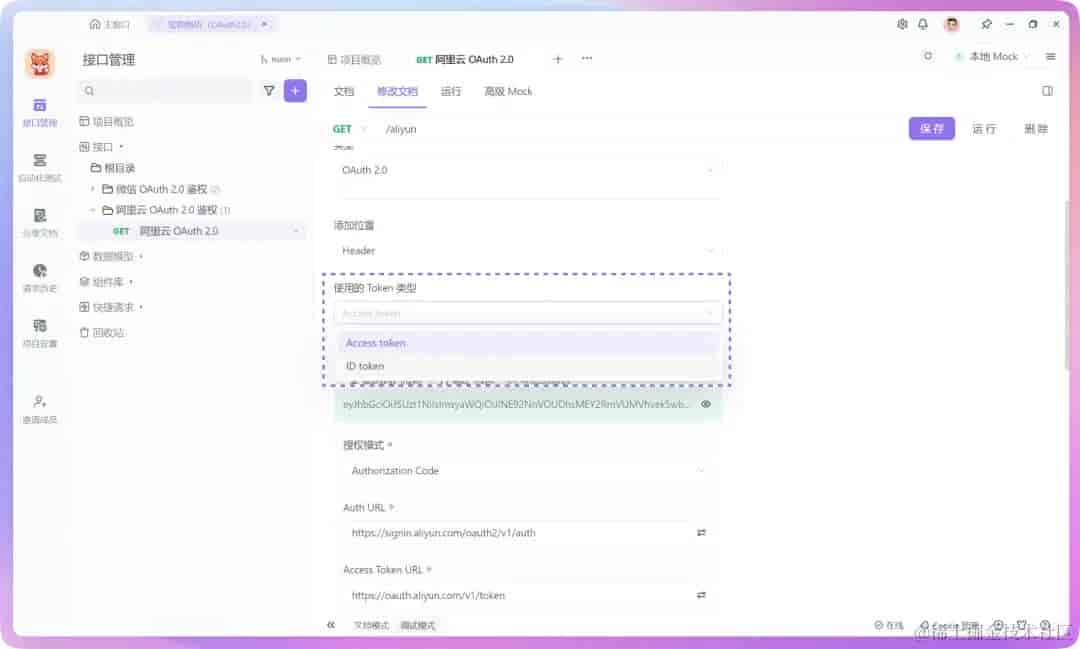Toggle token visibility eye icon

coord(706,404)
